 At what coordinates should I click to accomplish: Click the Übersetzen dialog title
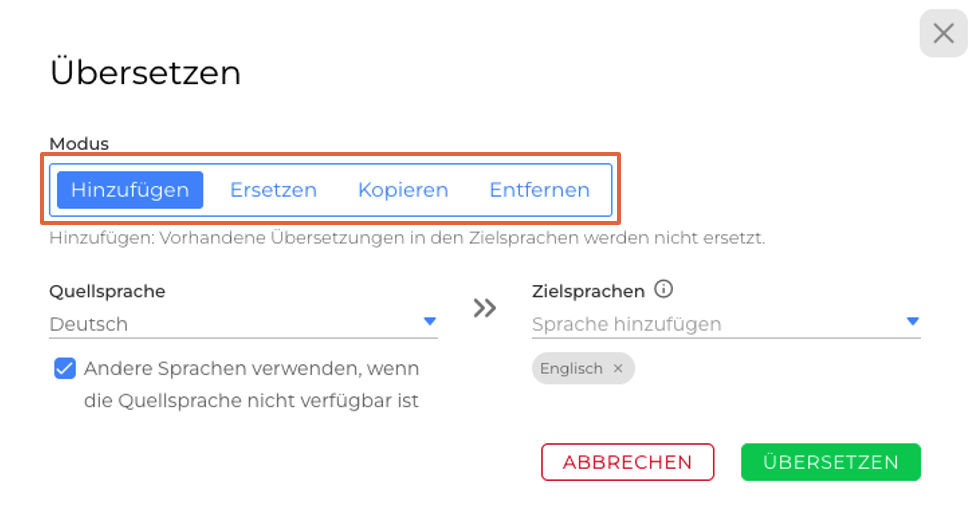[x=145, y=73]
